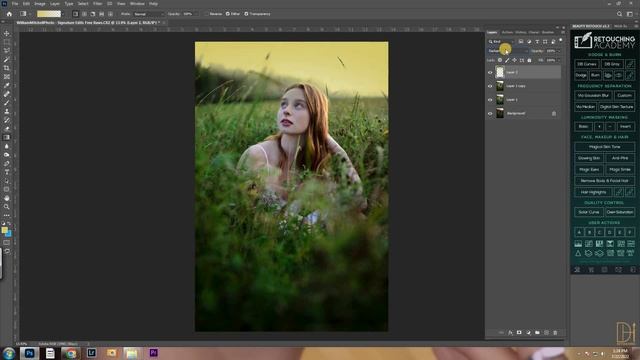Select the Eyedropper tool
The width and height of the screenshot is (640, 360).
point(7,85)
